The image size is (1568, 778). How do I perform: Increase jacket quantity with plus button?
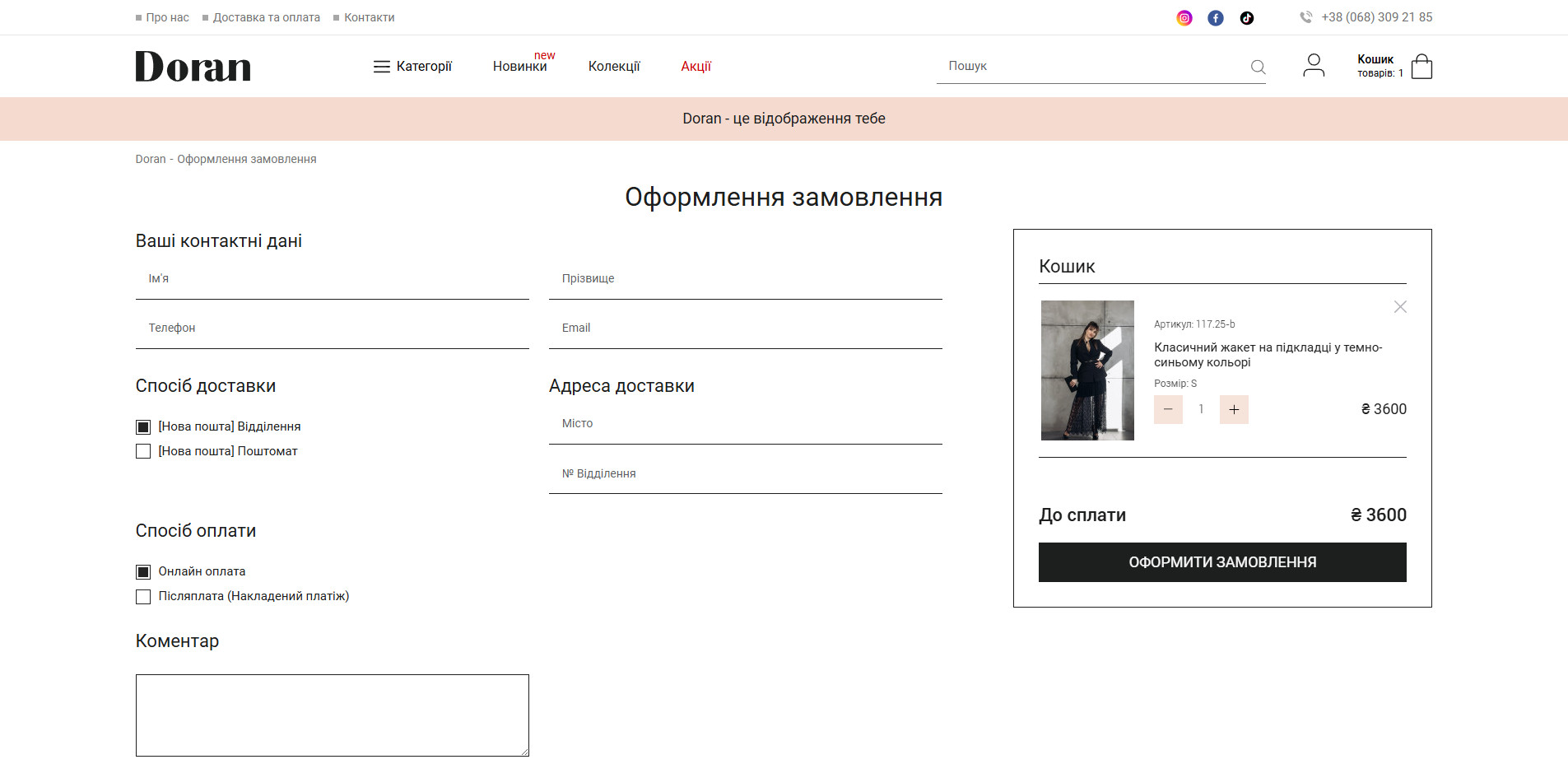click(x=1234, y=409)
